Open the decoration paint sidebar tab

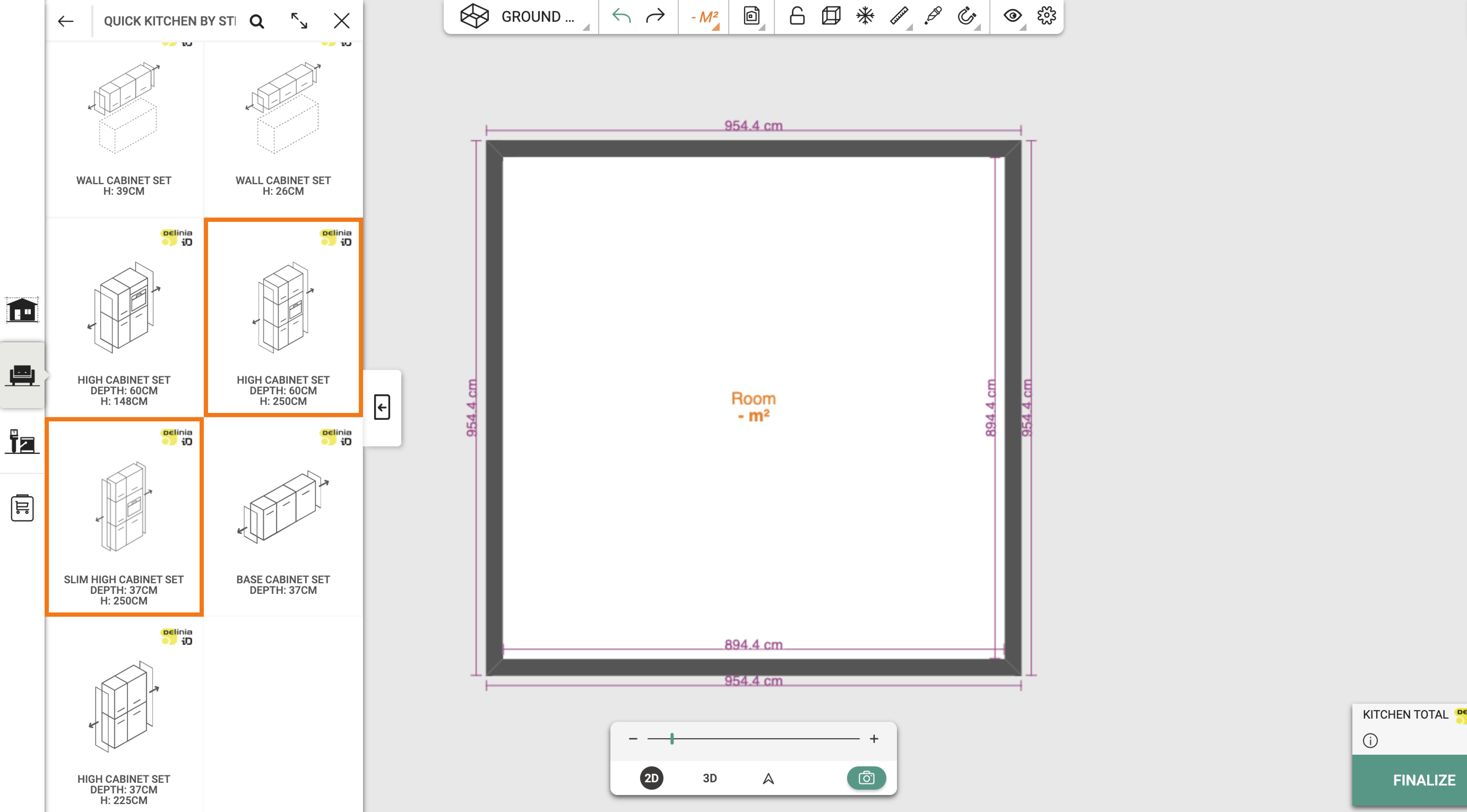point(22,441)
